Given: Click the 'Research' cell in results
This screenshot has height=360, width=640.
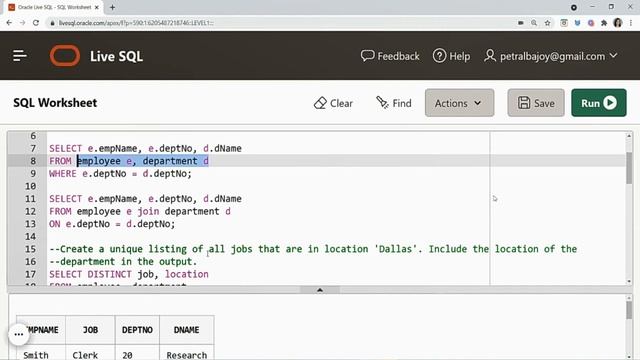Looking at the screenshot, I should click(x=187, y=355).
